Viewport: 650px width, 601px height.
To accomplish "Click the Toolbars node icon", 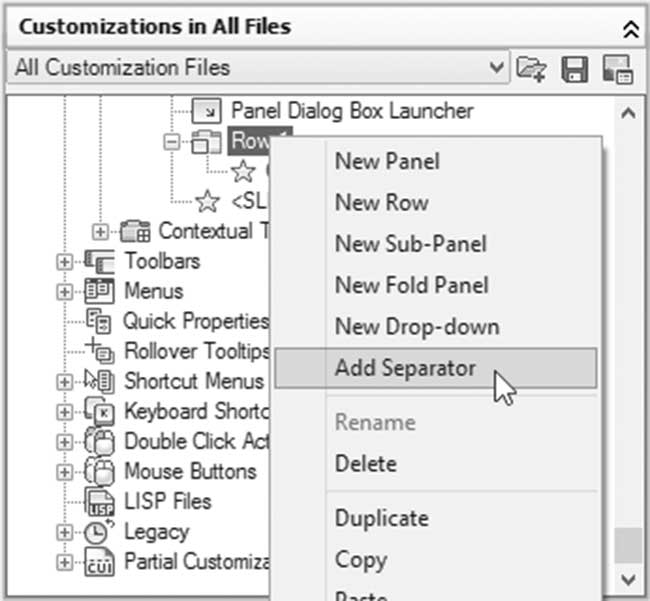I will (x=99, y=261).
